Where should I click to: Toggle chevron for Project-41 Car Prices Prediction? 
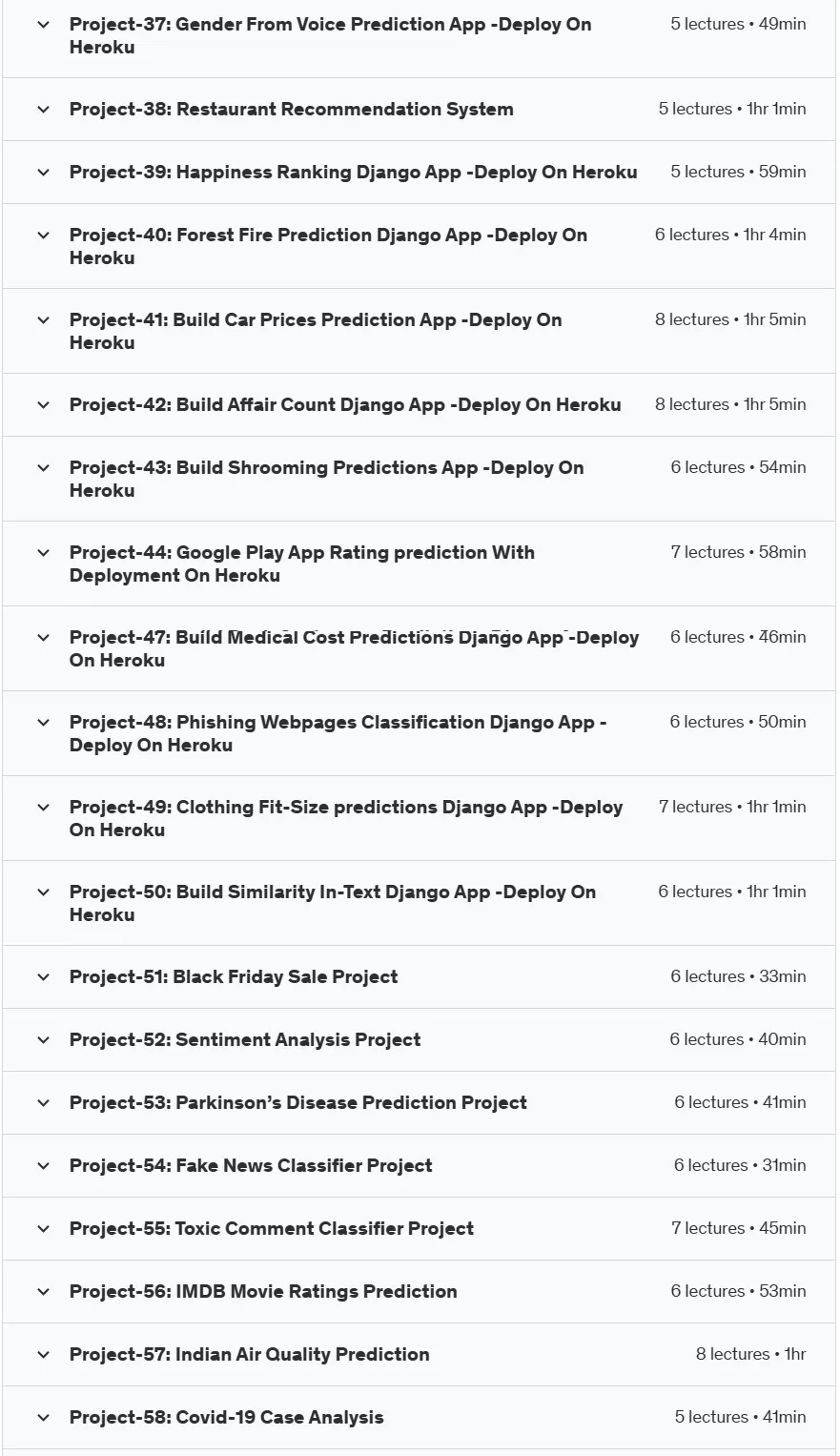pos(43,320)
